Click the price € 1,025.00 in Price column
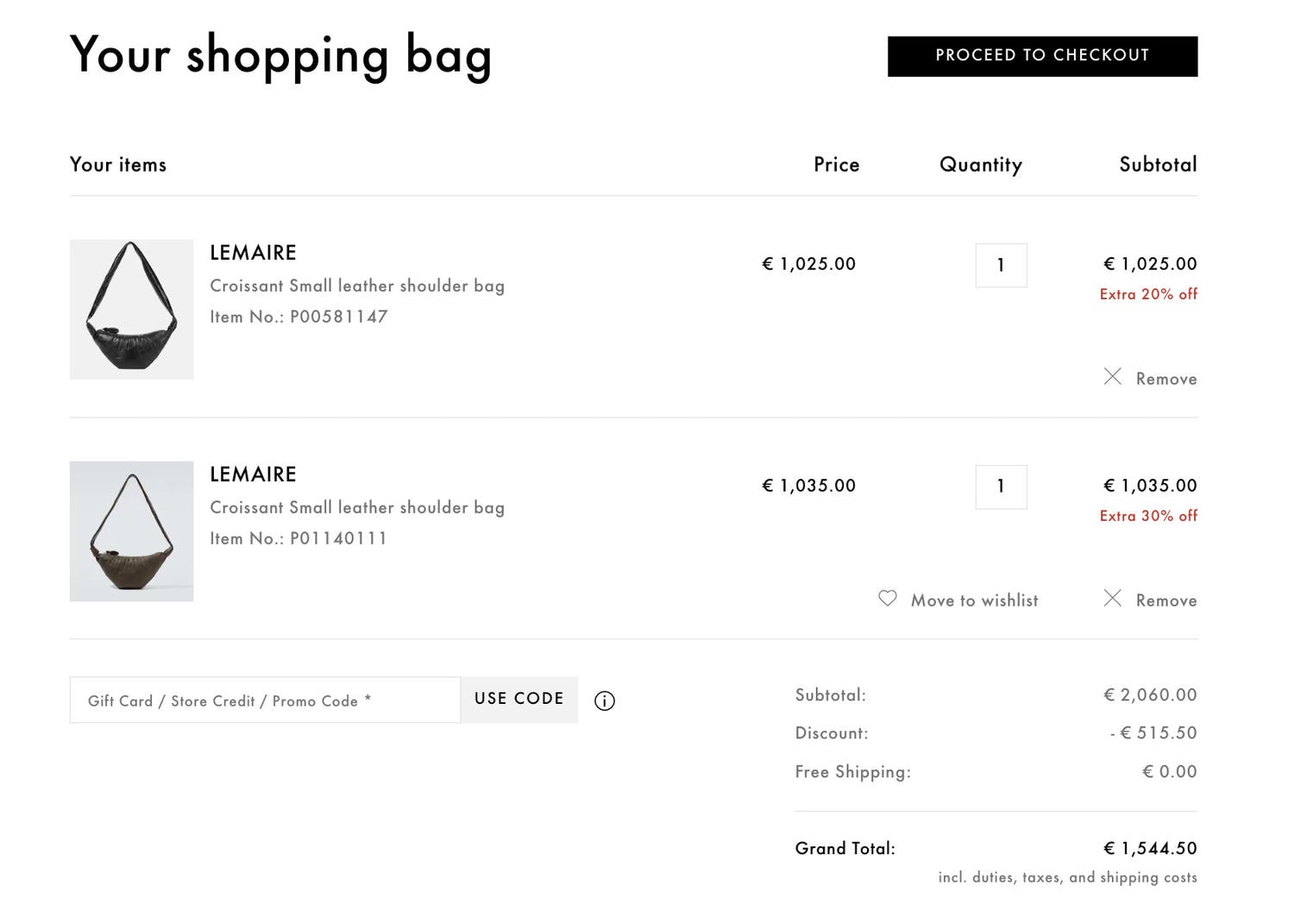Image resolution: width=1294 pixels, height=924 pixels. (x=808, y=264)
